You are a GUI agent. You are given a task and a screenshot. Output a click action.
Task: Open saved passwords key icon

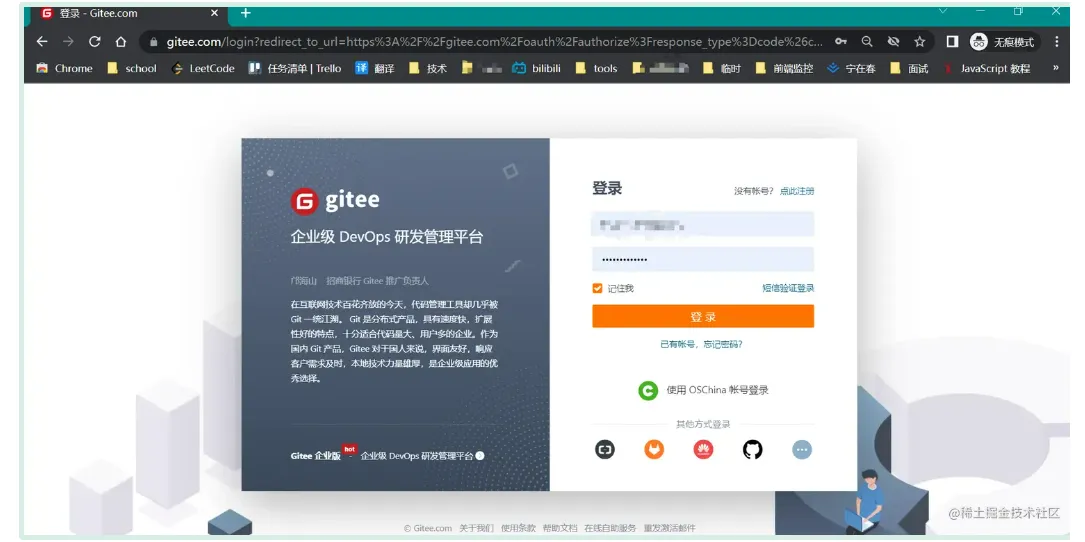click(x=841, y=42)
